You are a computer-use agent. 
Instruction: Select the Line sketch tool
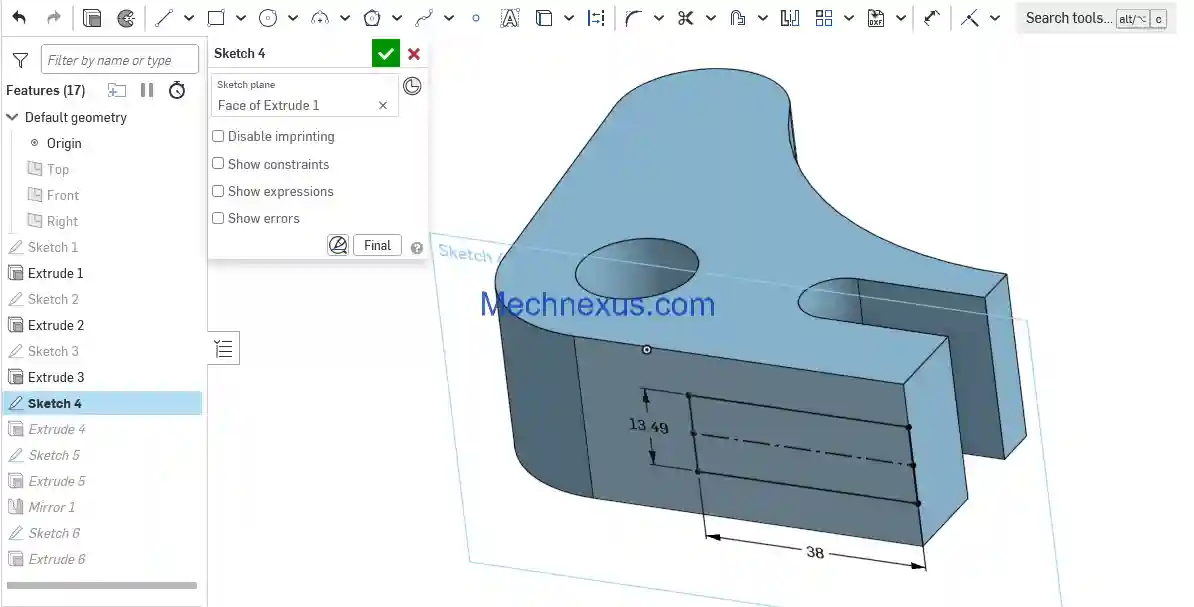163,18
